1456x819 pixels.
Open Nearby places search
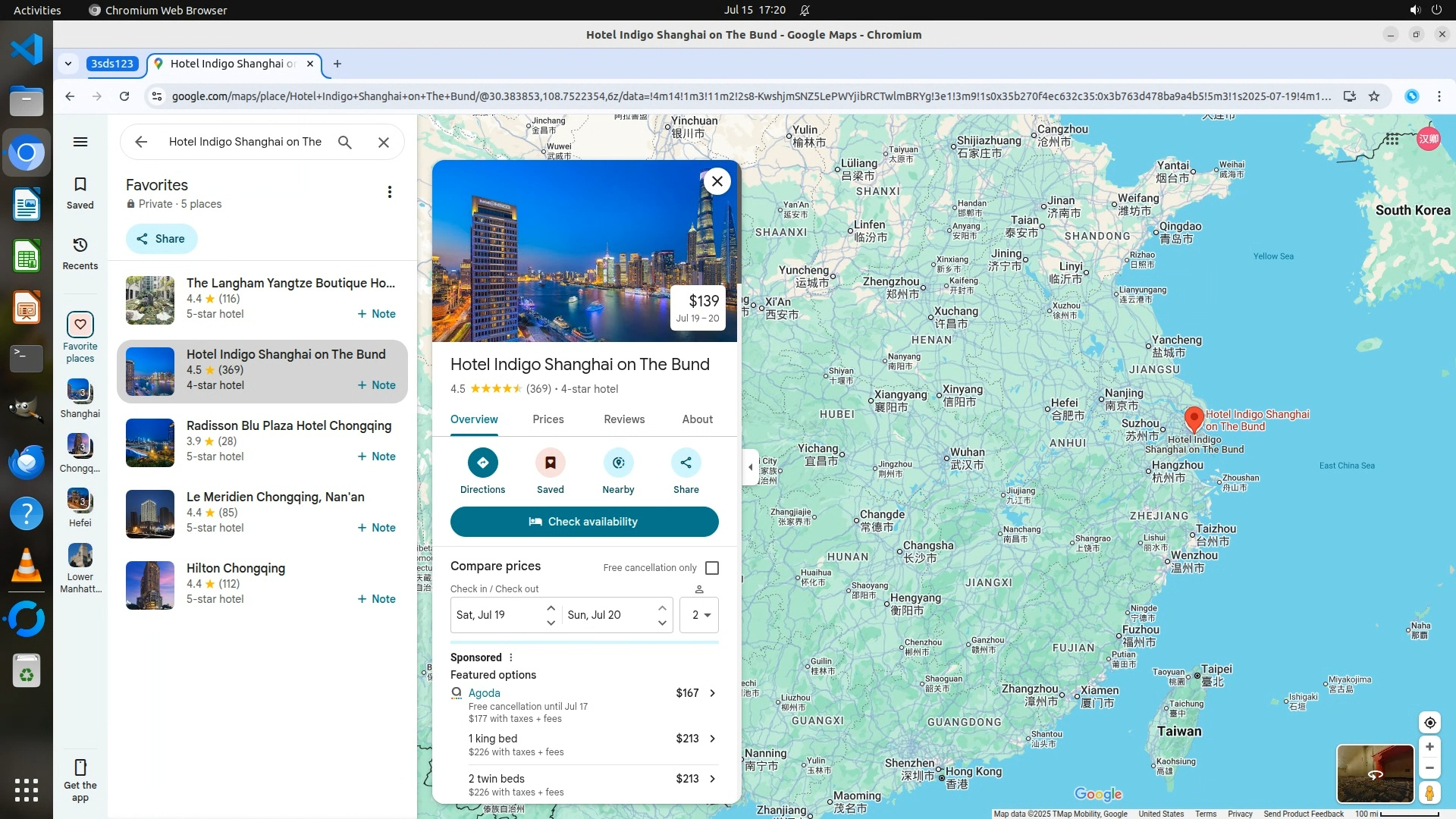click(x=618, y=463)
